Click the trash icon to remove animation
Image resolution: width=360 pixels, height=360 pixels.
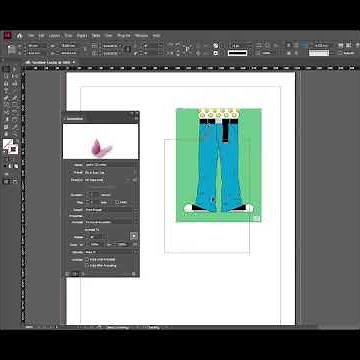(x=134, y=274)
